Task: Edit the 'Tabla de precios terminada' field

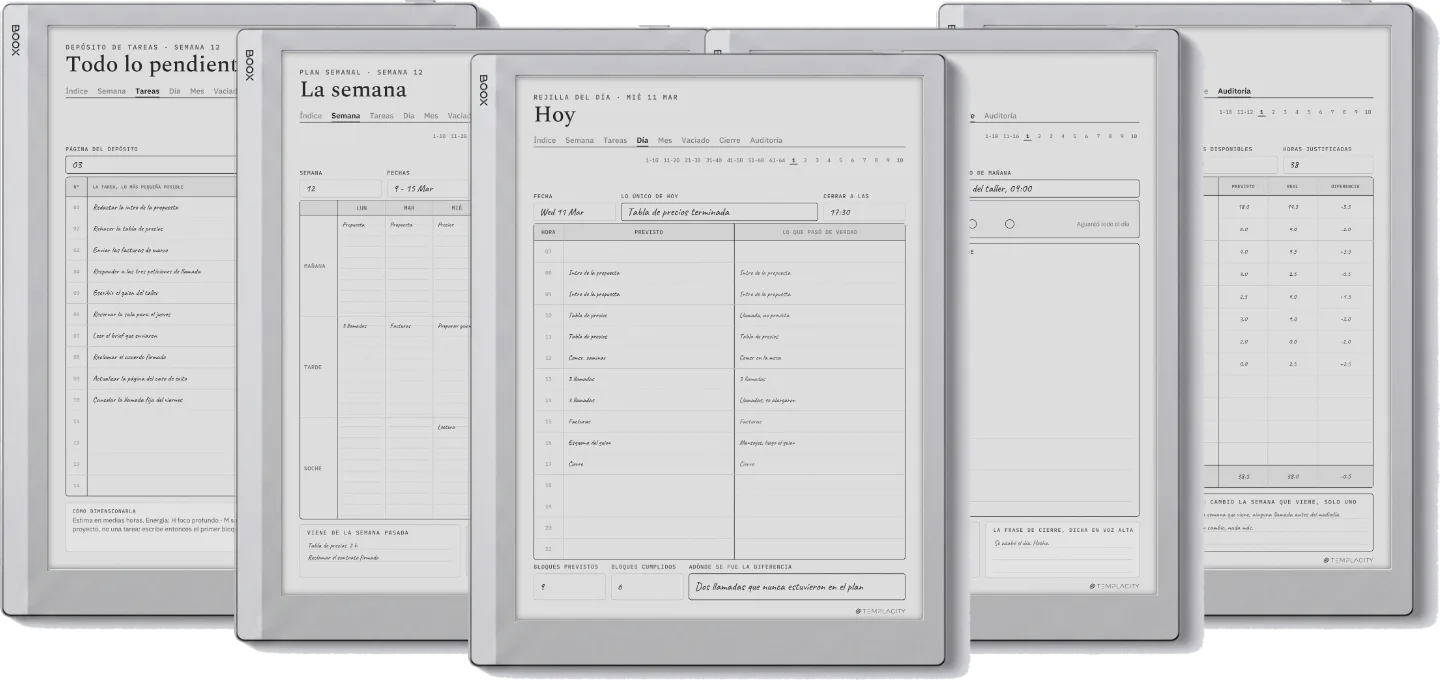Action: [719, 212]
